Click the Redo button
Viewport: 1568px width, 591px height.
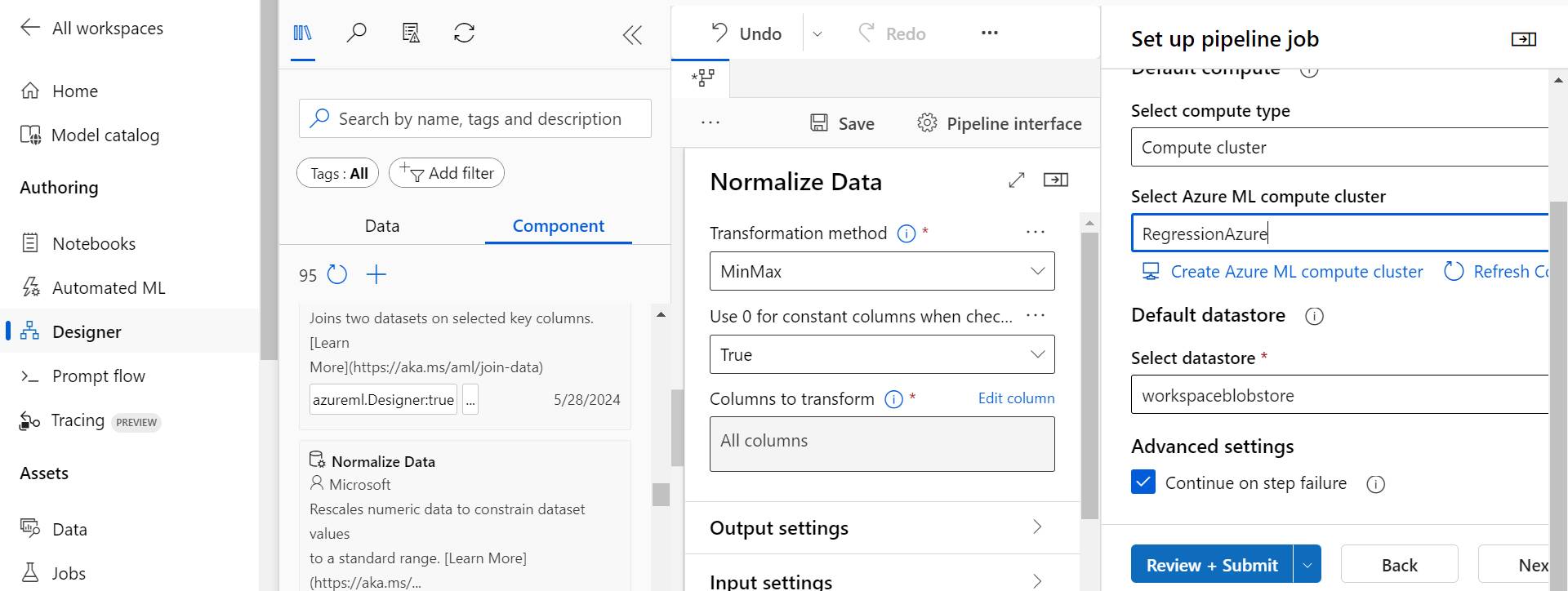892,33
